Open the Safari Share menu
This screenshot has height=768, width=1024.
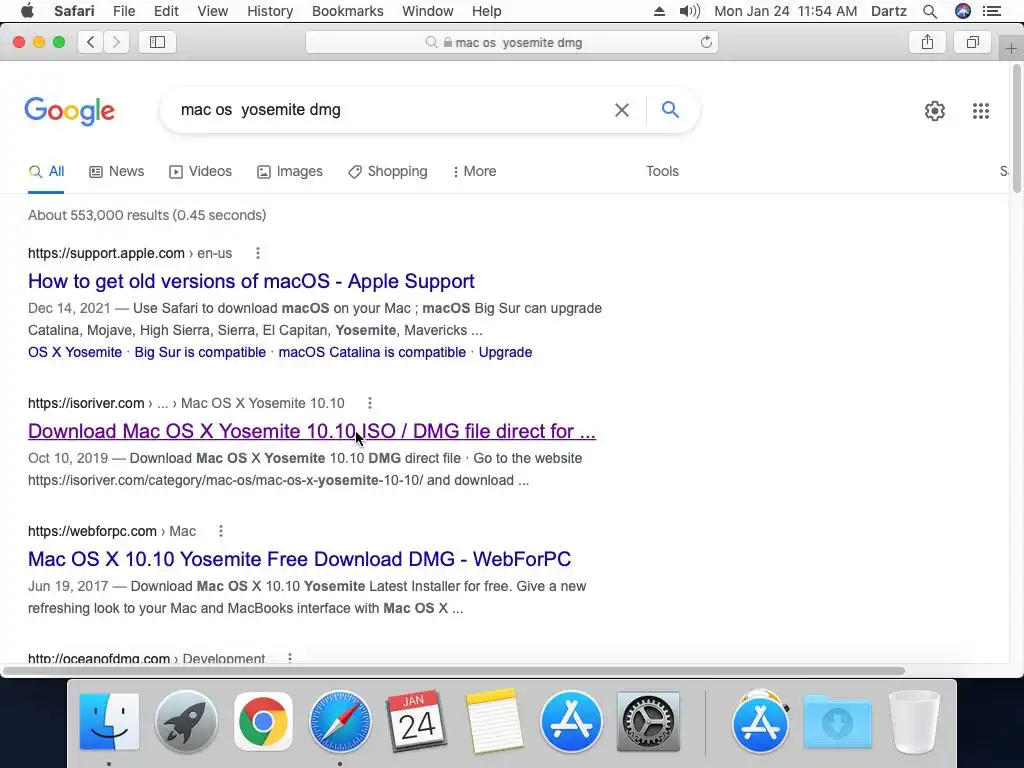pyautogui.click(x=927, y=42)
